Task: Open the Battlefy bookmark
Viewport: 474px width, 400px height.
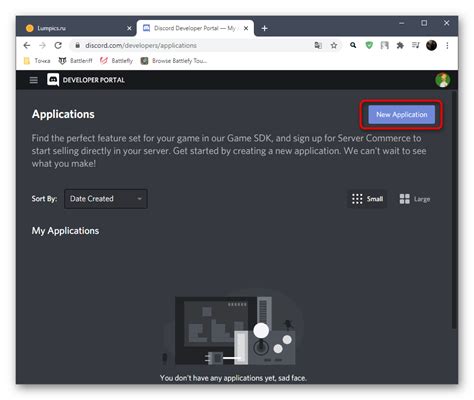Action: coord(116,61)
